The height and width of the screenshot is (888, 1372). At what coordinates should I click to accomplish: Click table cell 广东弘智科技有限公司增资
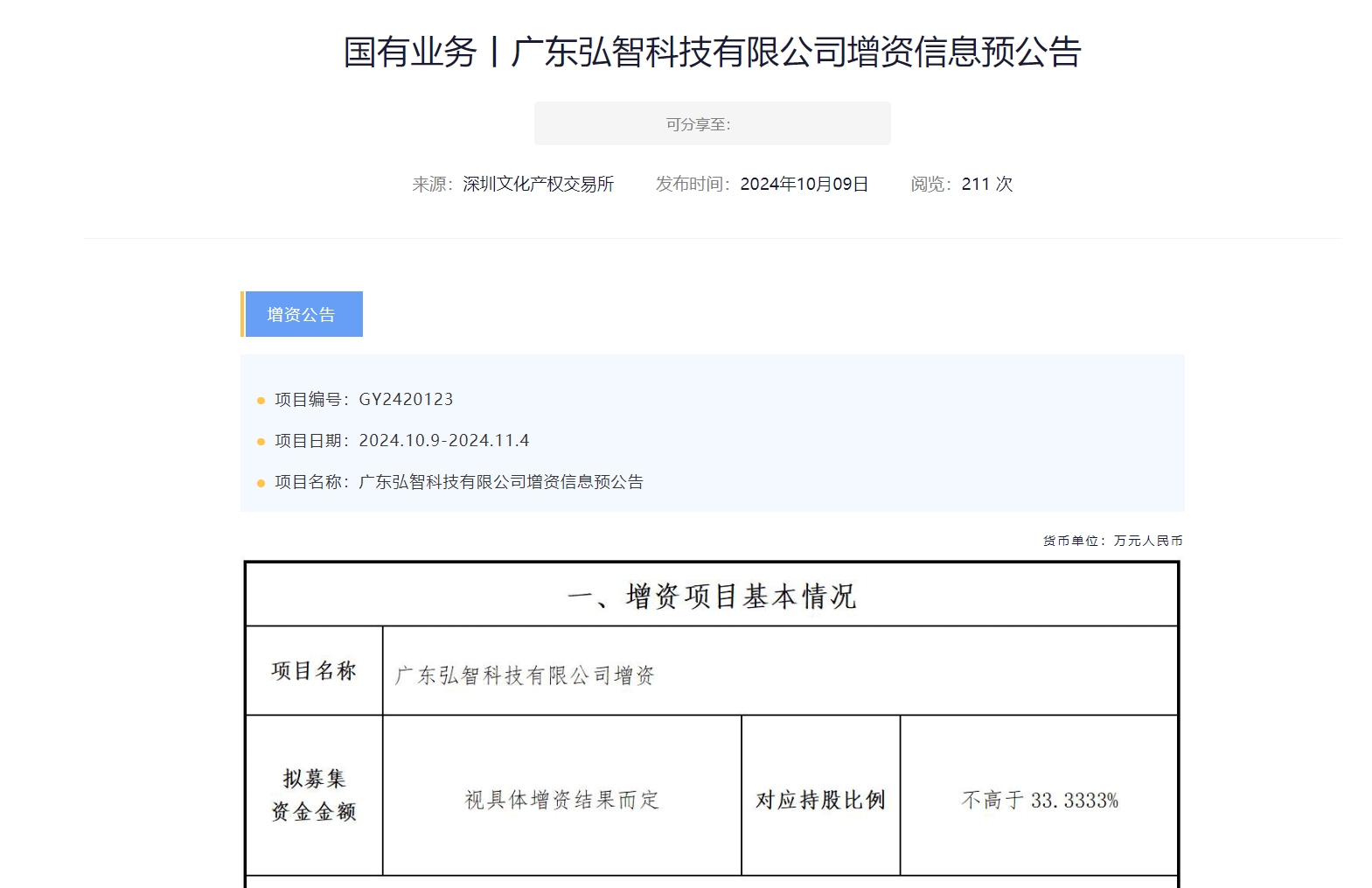click(x=780, y=671)
